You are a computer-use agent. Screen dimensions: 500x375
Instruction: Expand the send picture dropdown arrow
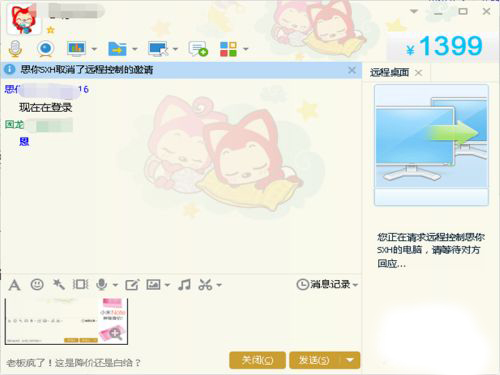(168, 285)
